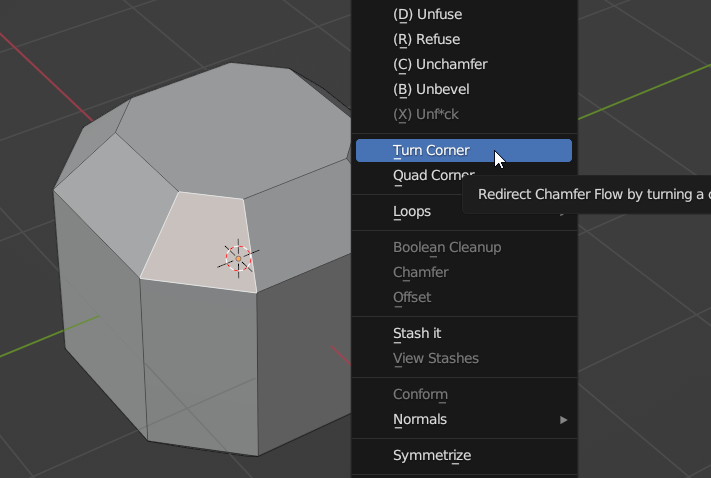Select the Offset option

point(412,297)
